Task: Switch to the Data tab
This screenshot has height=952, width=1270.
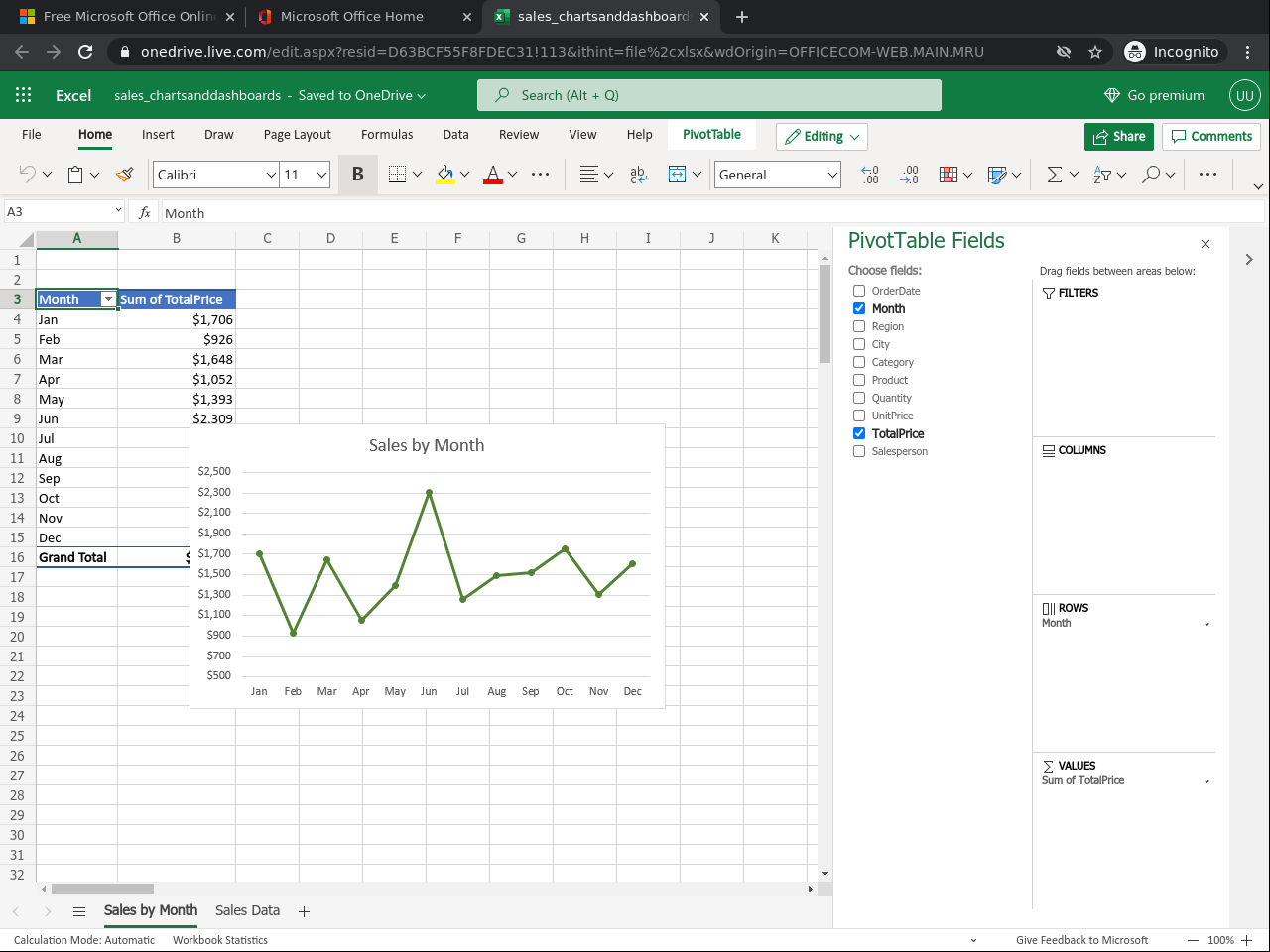Action: click(456, 135)
